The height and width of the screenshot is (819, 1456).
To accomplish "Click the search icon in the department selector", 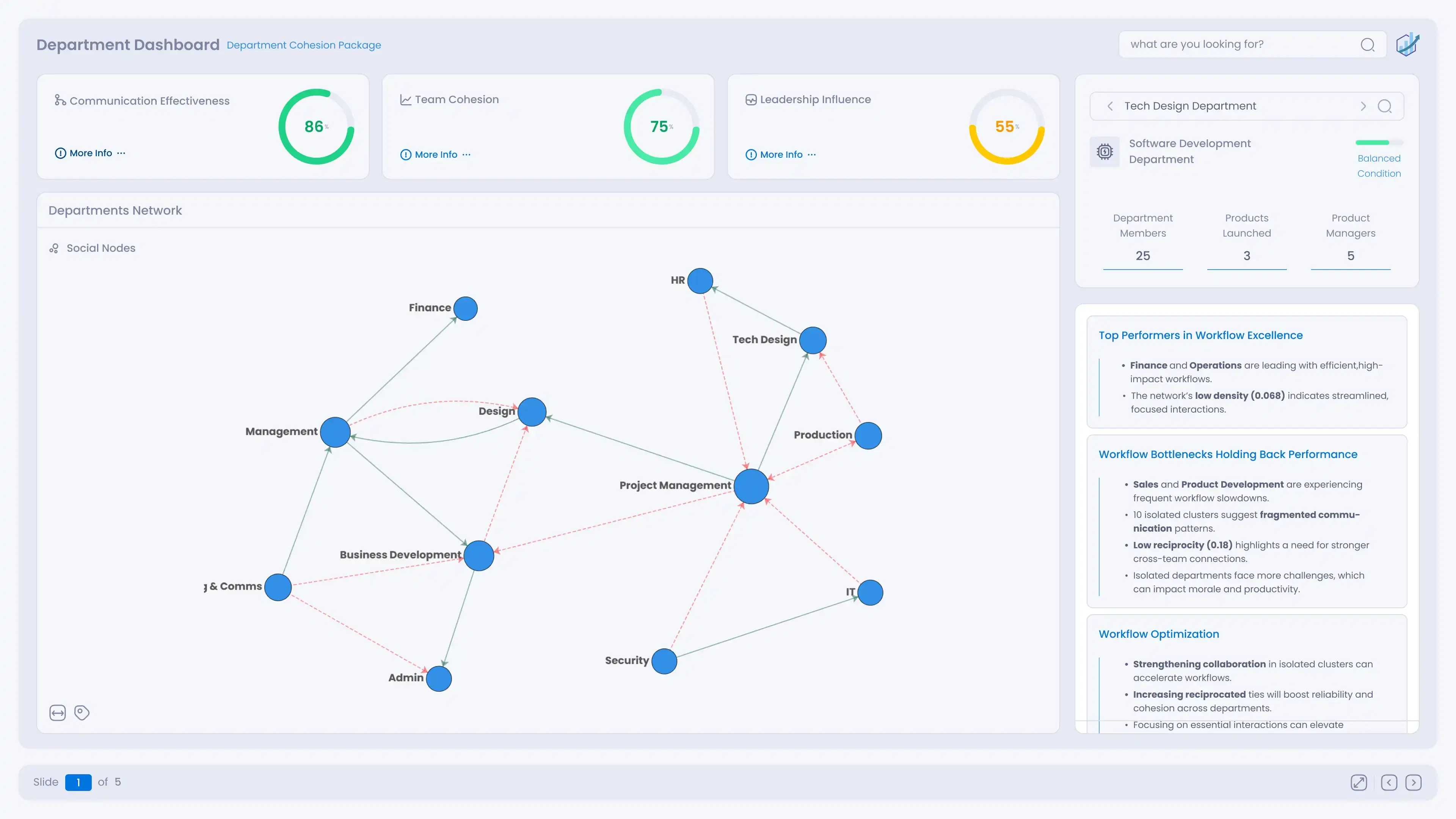I will click(x=1385, y=106).
